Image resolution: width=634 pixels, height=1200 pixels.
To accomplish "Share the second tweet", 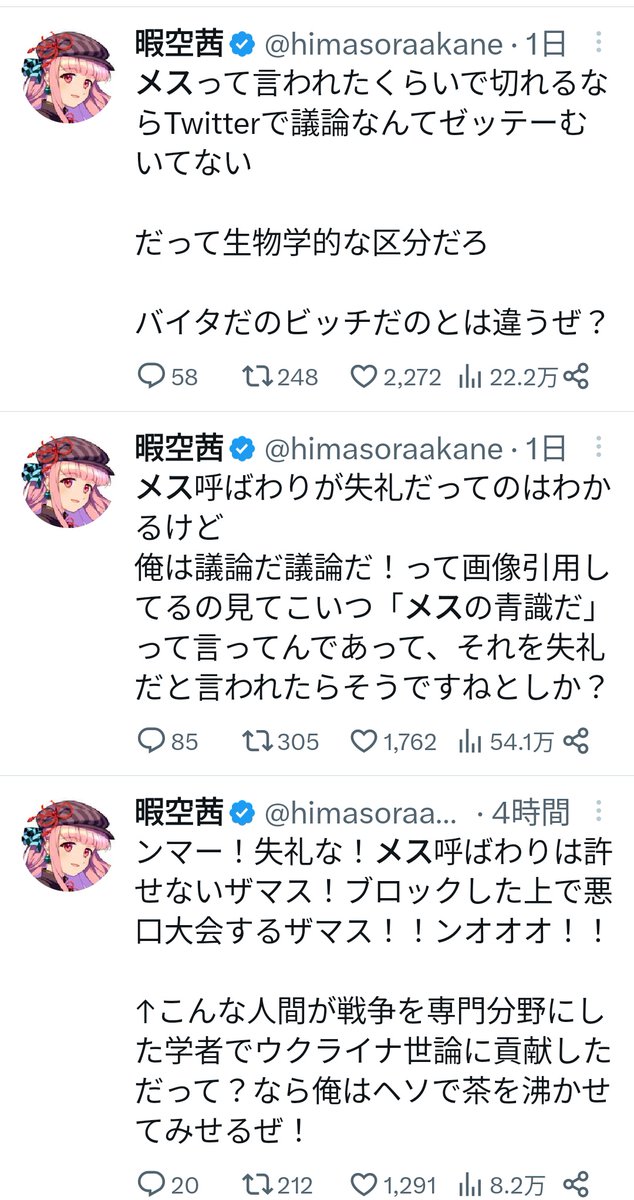I will 576,741.
